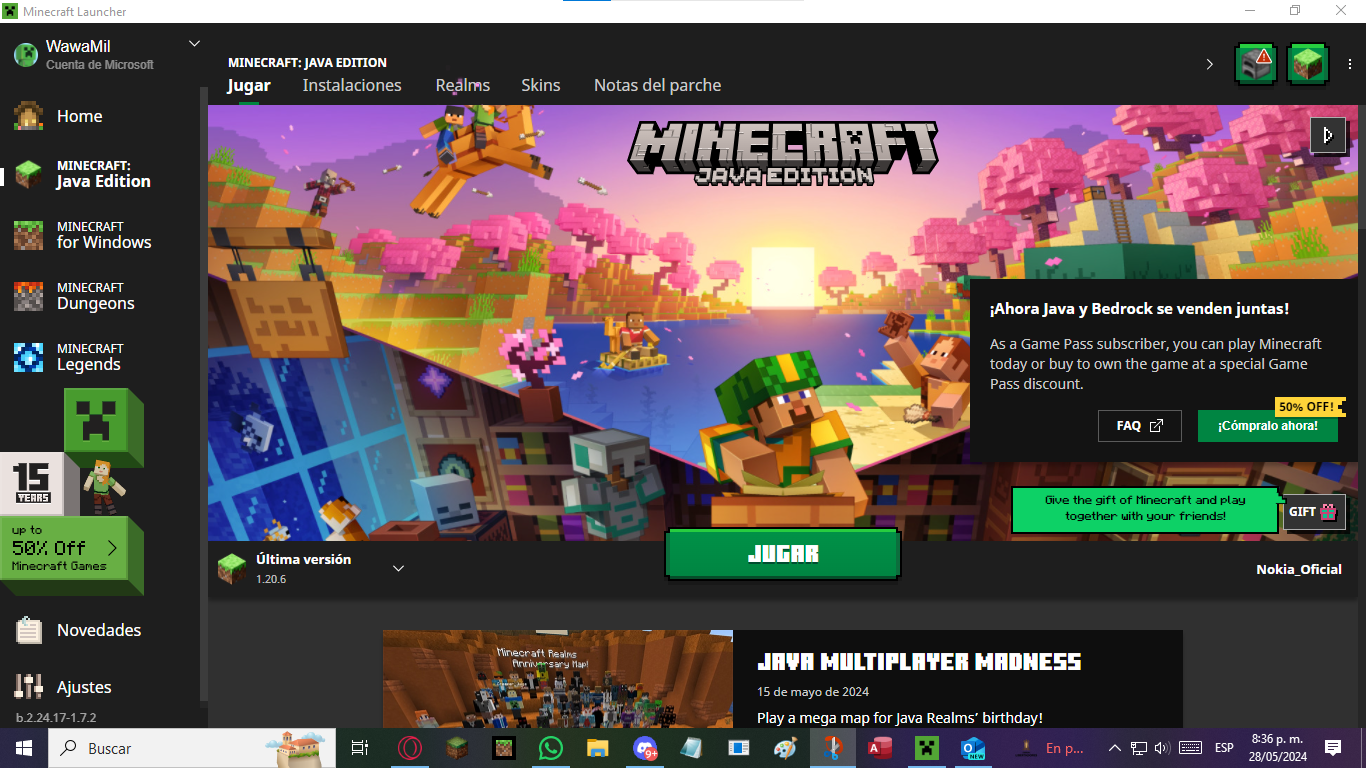This screenshot has width=1366, height=768.
Task: Expand the WawaMil account dropdown
Action: (x=194, y=44)
